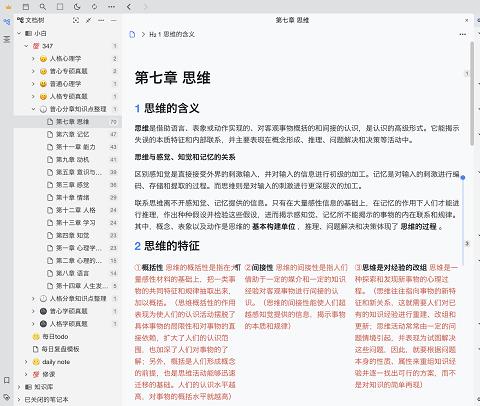Expand the 普心专硕真题 folder

[x=33, y=71]
